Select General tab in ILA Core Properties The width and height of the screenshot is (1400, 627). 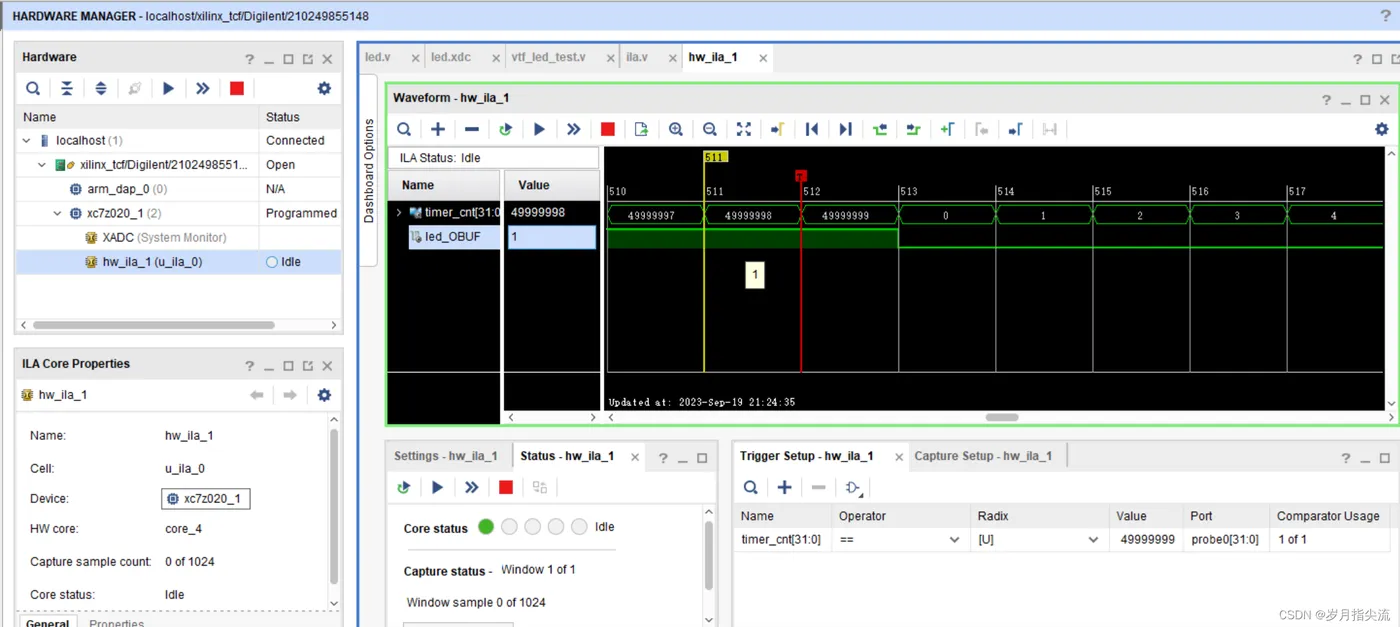click(47, 622)
